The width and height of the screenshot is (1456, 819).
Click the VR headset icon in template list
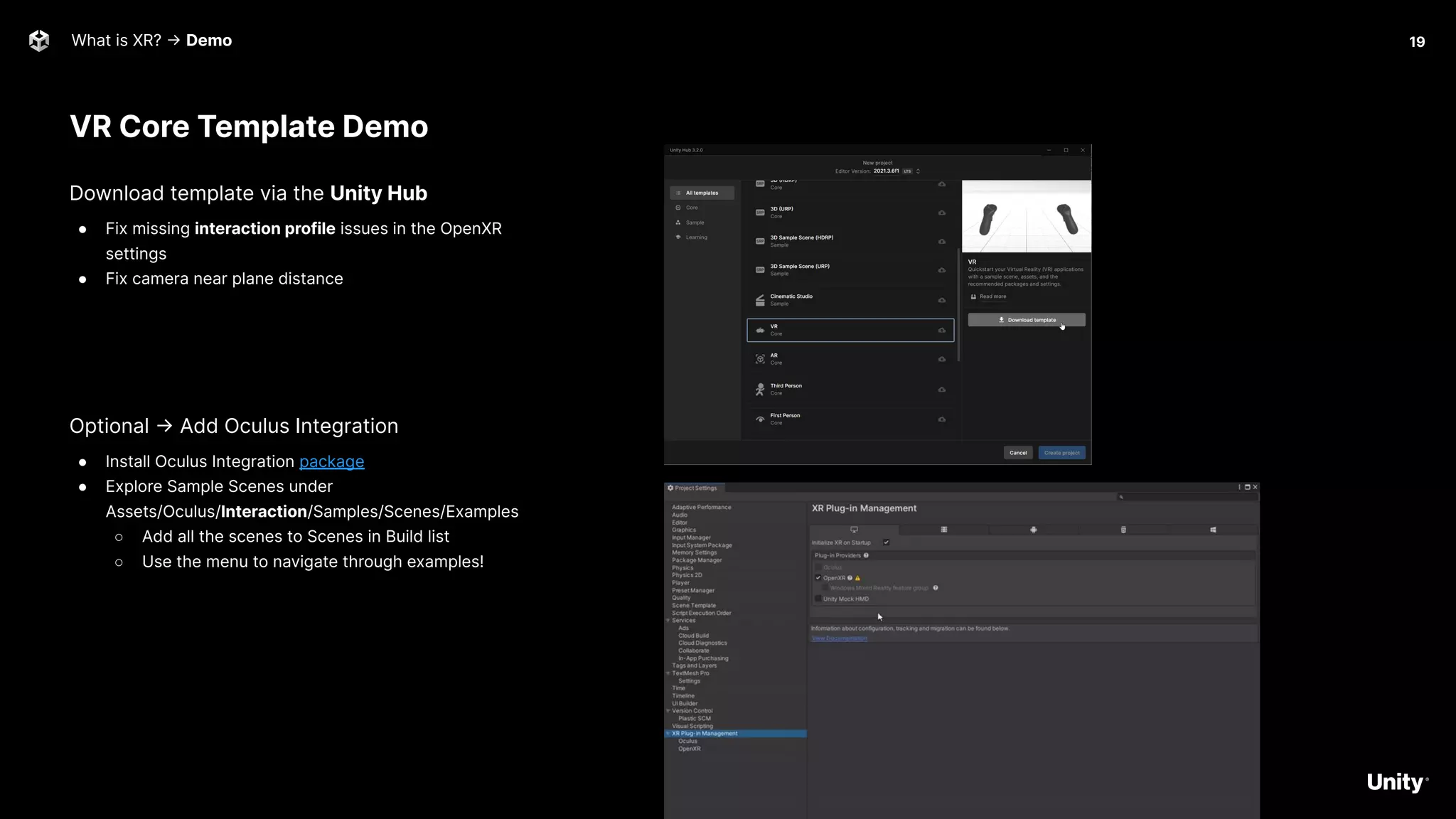pyautogui.click(x=760, y=330)
